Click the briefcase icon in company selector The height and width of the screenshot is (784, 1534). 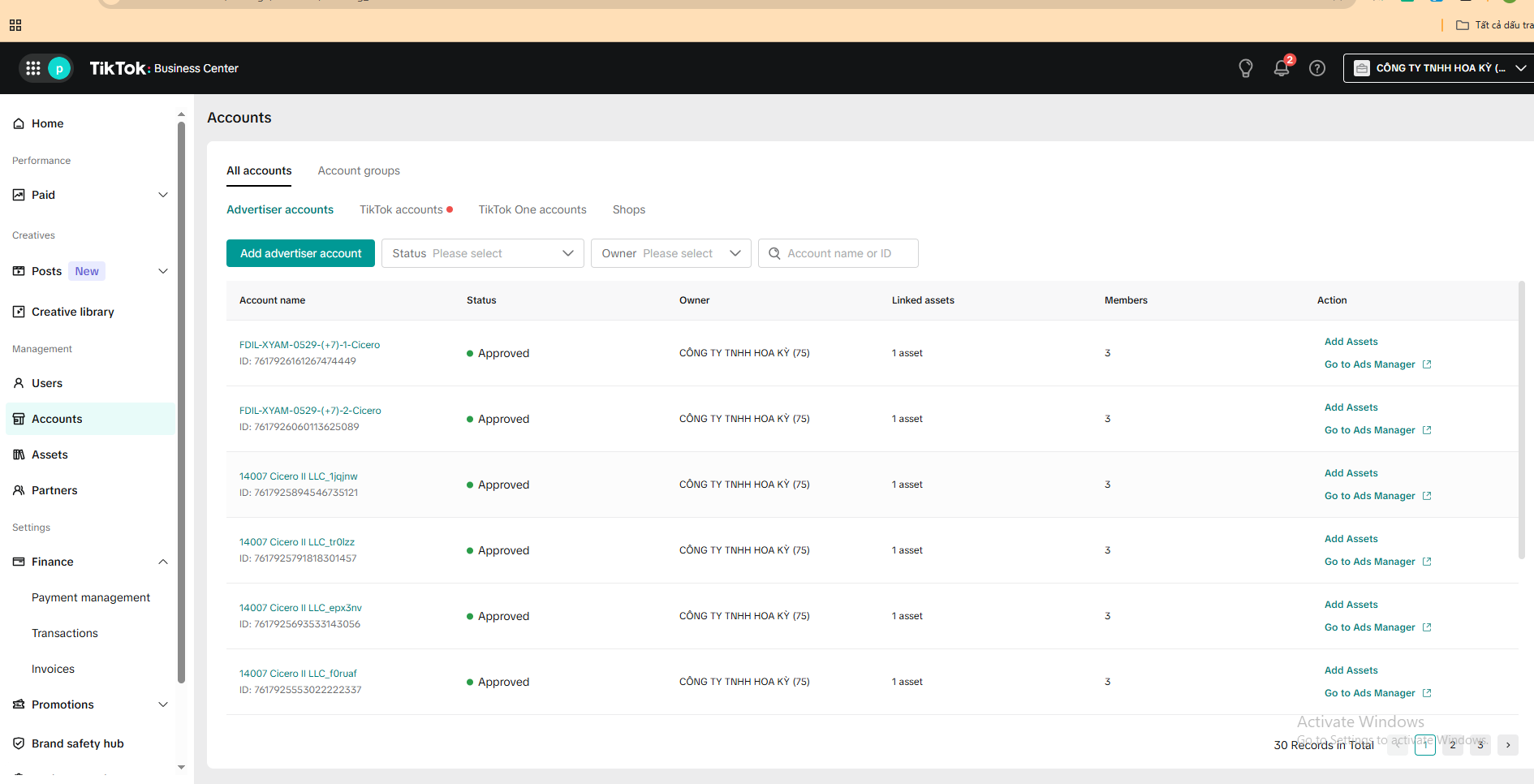1362,68
